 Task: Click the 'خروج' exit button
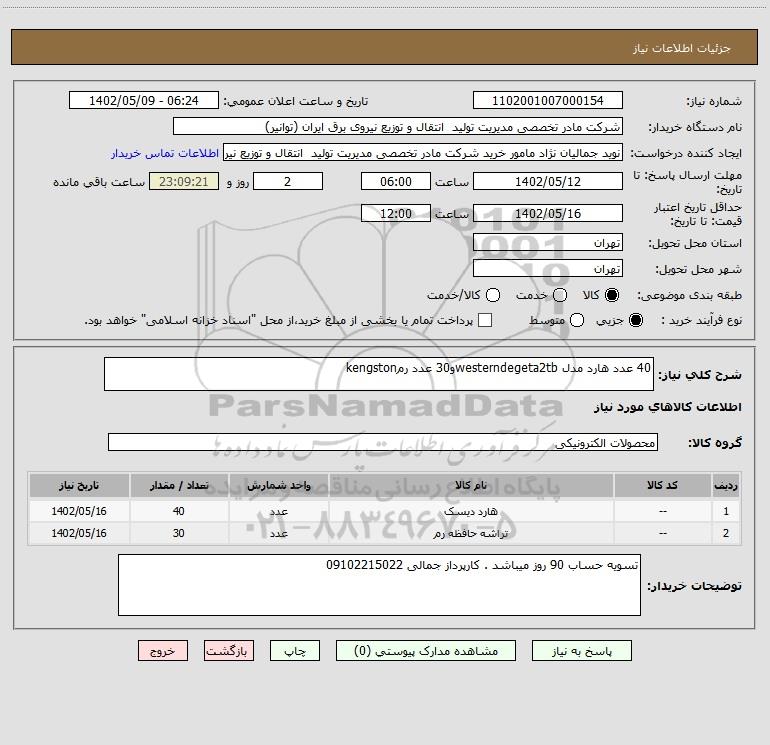coord(163,651)
